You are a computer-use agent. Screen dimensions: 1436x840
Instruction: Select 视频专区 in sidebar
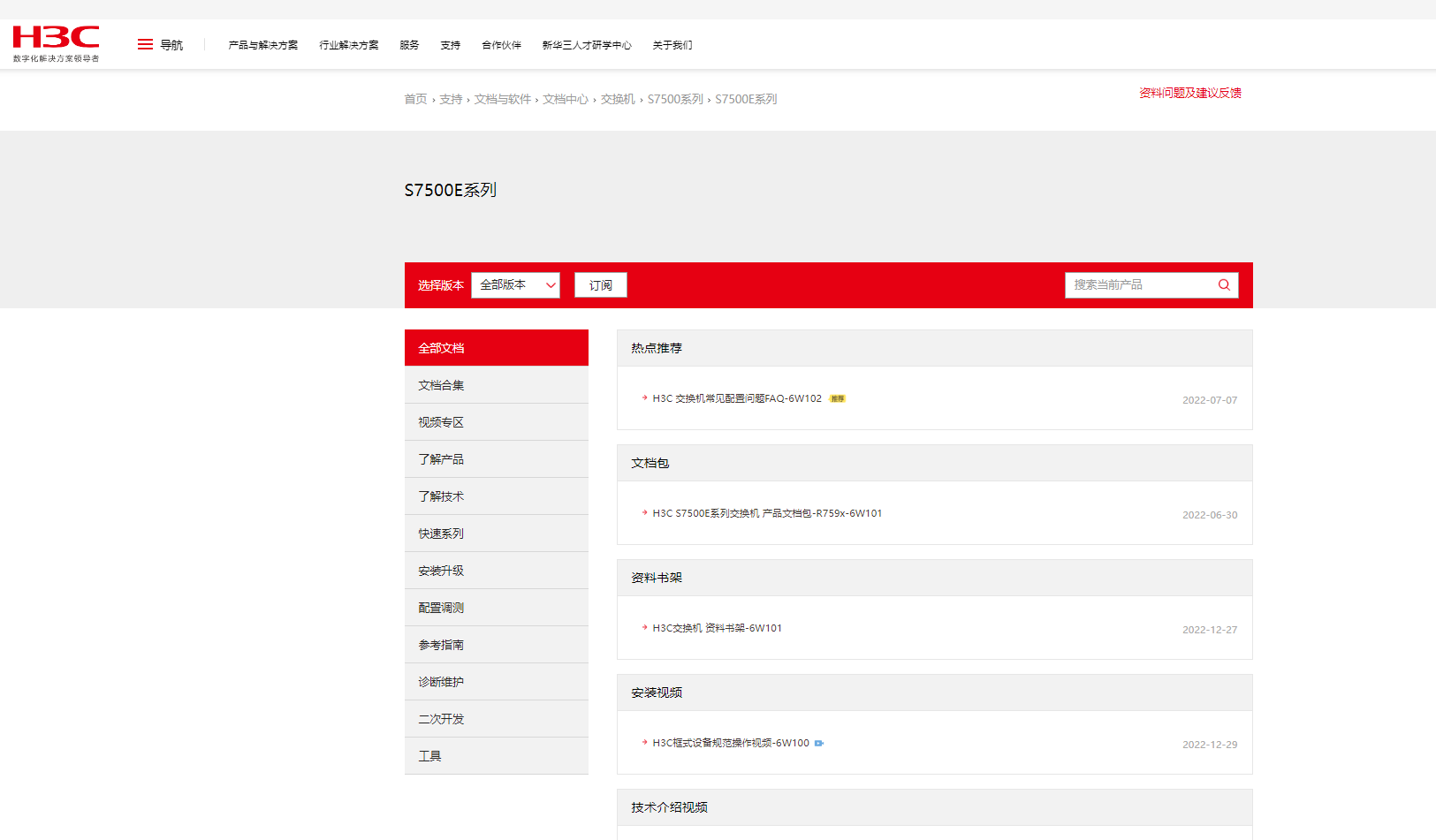[x=497, y=422]
